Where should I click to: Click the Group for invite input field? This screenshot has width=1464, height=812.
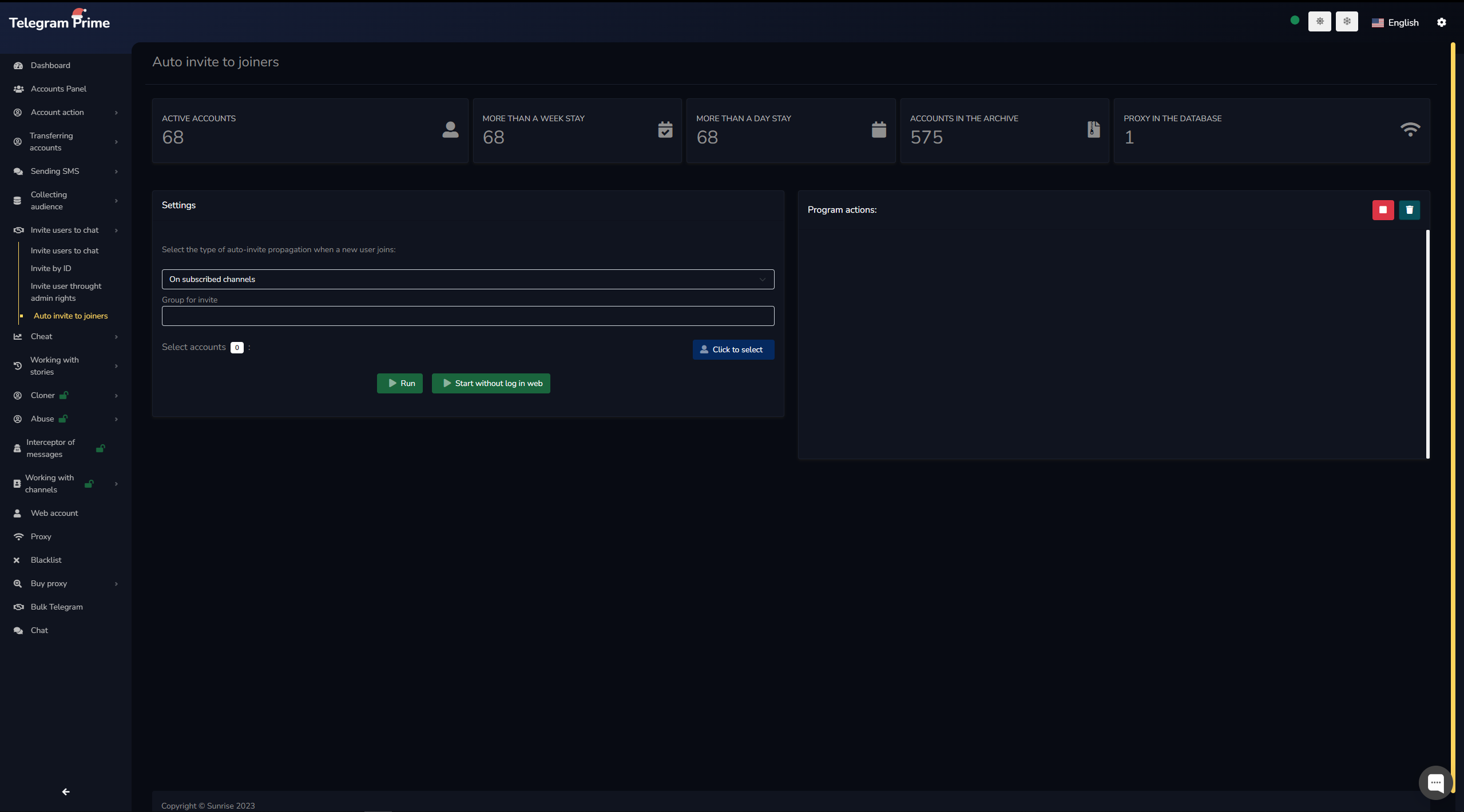467,316
